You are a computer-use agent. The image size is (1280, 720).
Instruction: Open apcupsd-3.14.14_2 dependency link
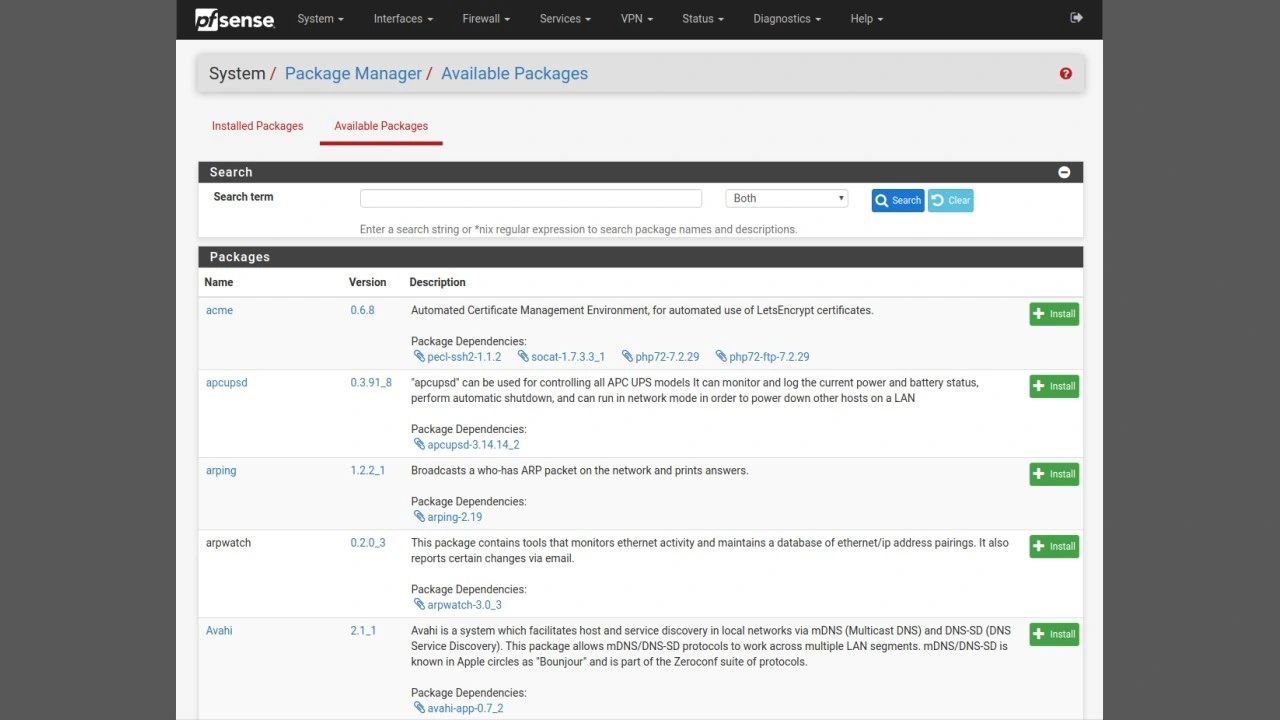pyautogui.click(x=473, y=444)
